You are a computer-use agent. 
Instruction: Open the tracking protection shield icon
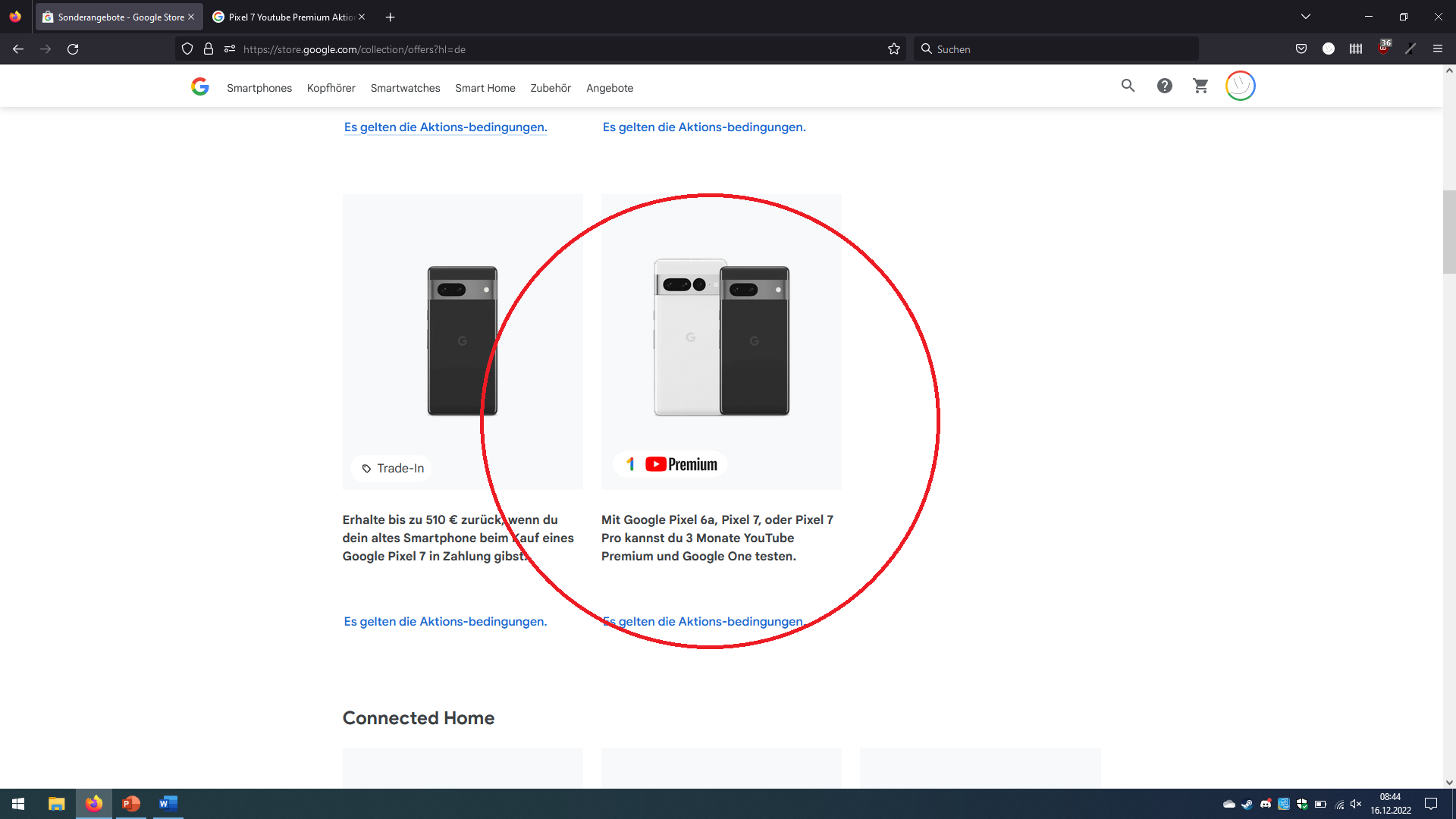(187, 49)
